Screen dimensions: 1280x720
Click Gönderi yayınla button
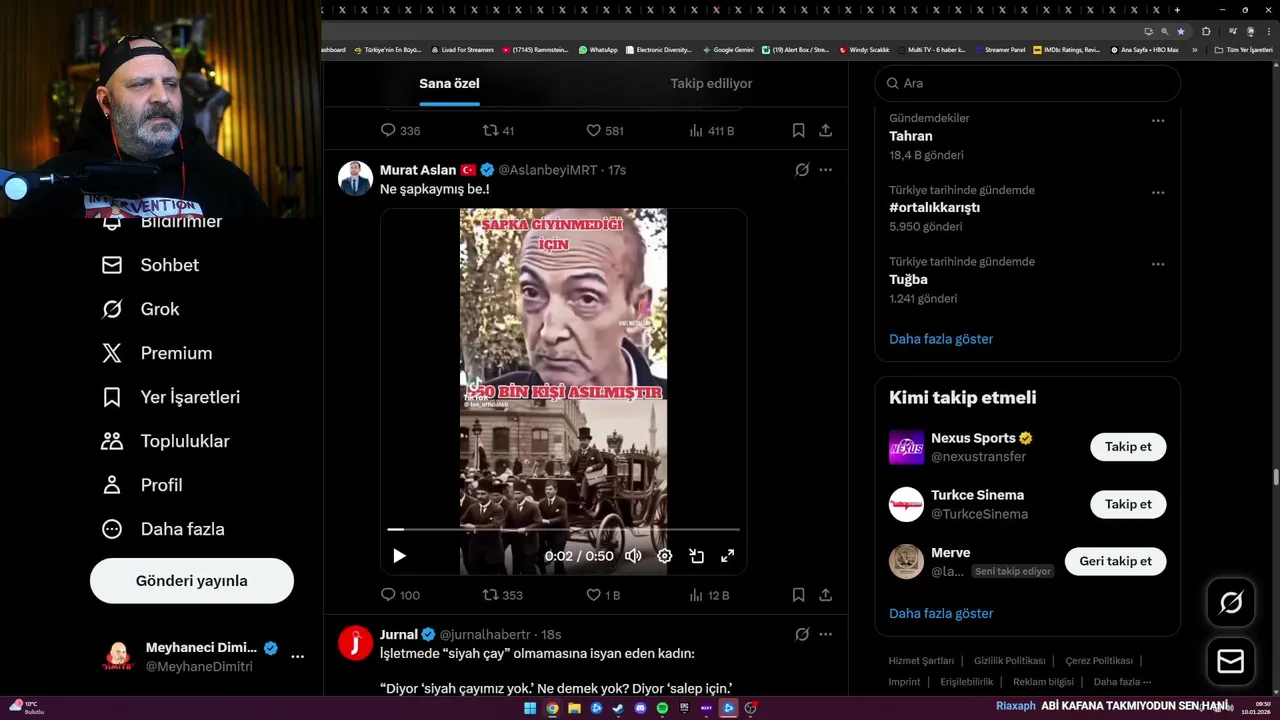point(192,581)
